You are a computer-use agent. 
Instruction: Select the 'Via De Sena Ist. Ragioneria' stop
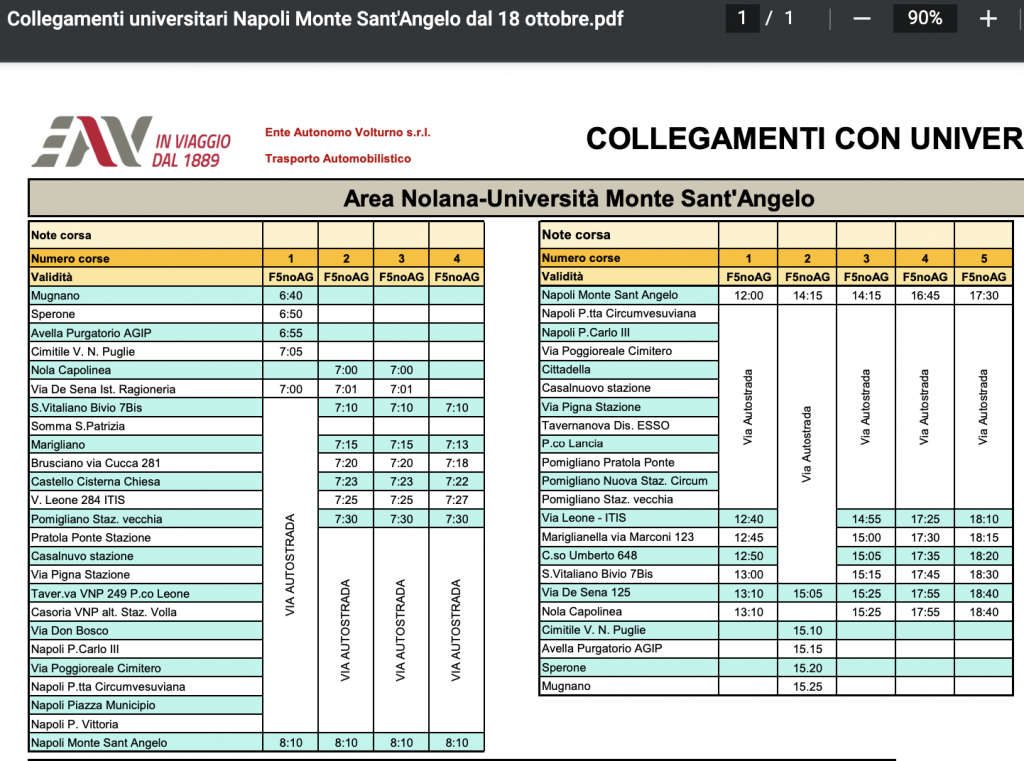pyautogui.click(x=103, y=389)
